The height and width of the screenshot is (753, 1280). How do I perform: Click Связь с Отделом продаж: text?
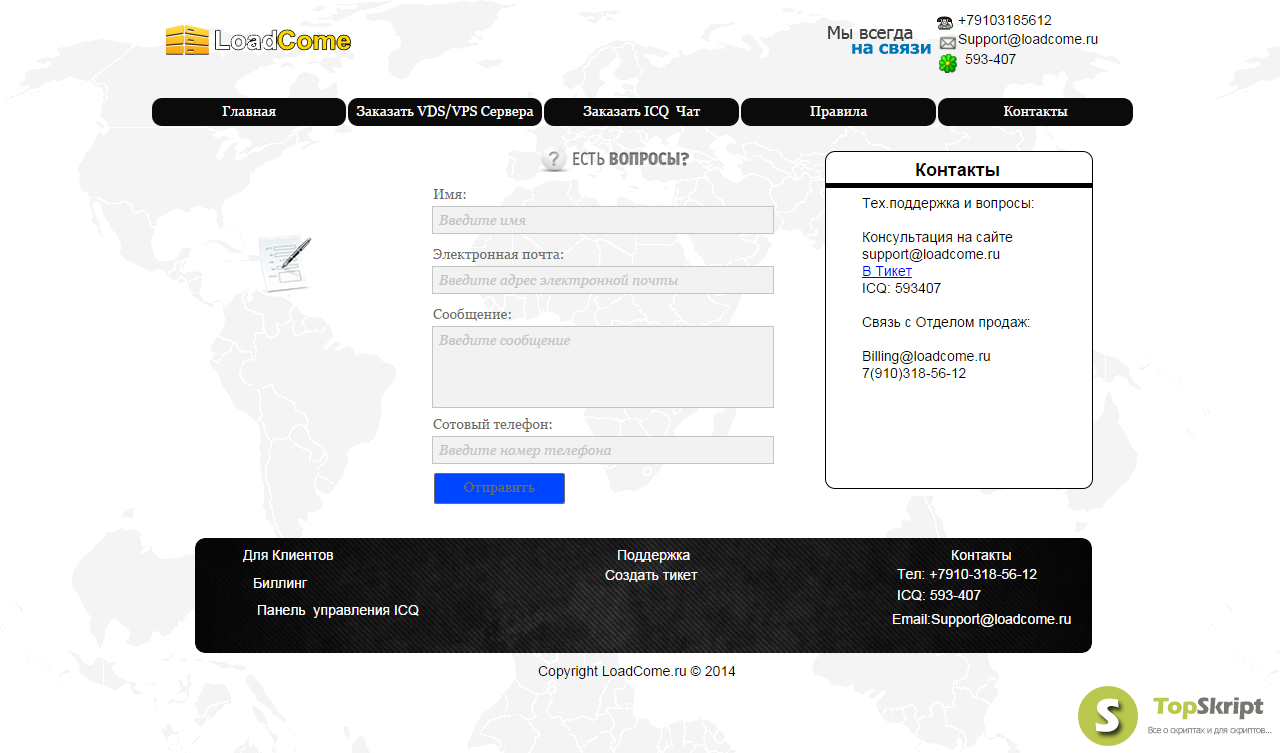[x=946, y=322]
